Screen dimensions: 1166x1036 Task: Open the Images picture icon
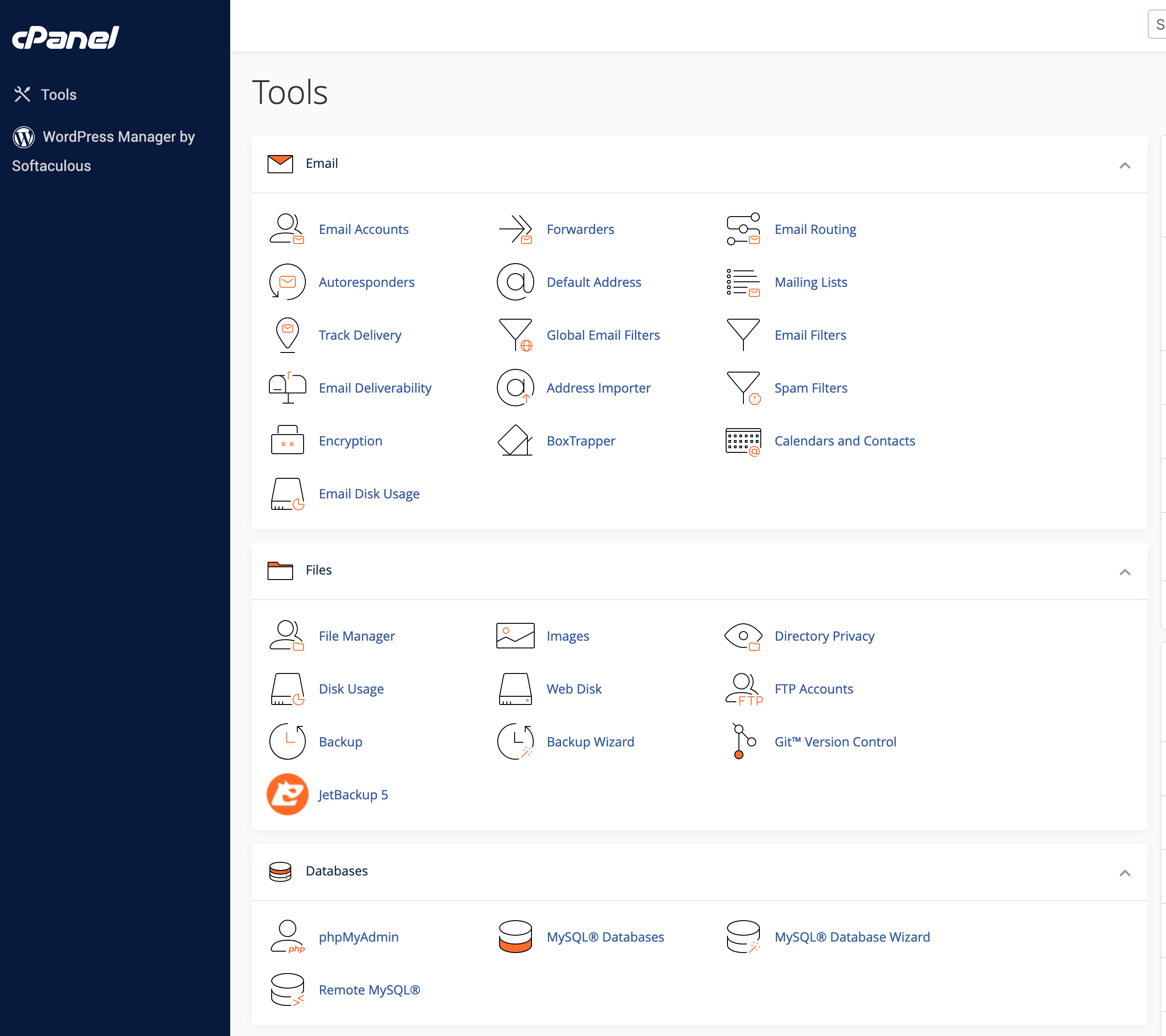(515, 636)
